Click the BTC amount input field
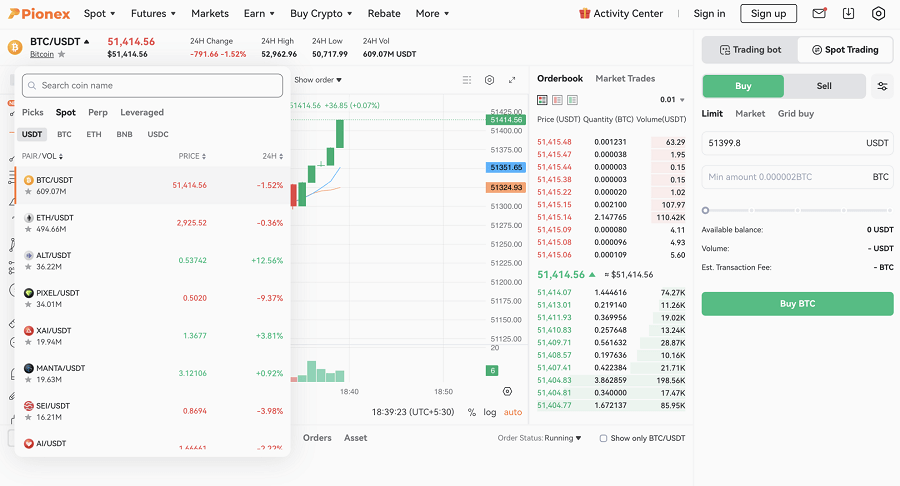This screenshot has width=900, height=486. [797, 177]
